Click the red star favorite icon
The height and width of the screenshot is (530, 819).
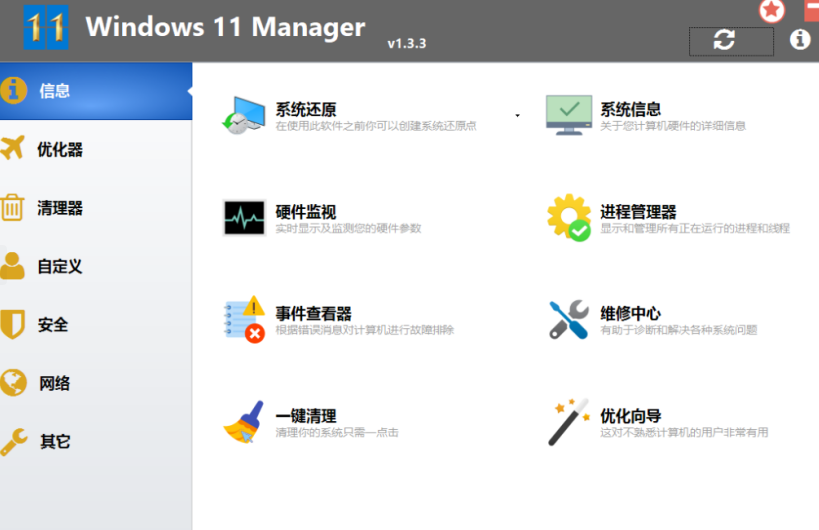(x=771, y=10)
